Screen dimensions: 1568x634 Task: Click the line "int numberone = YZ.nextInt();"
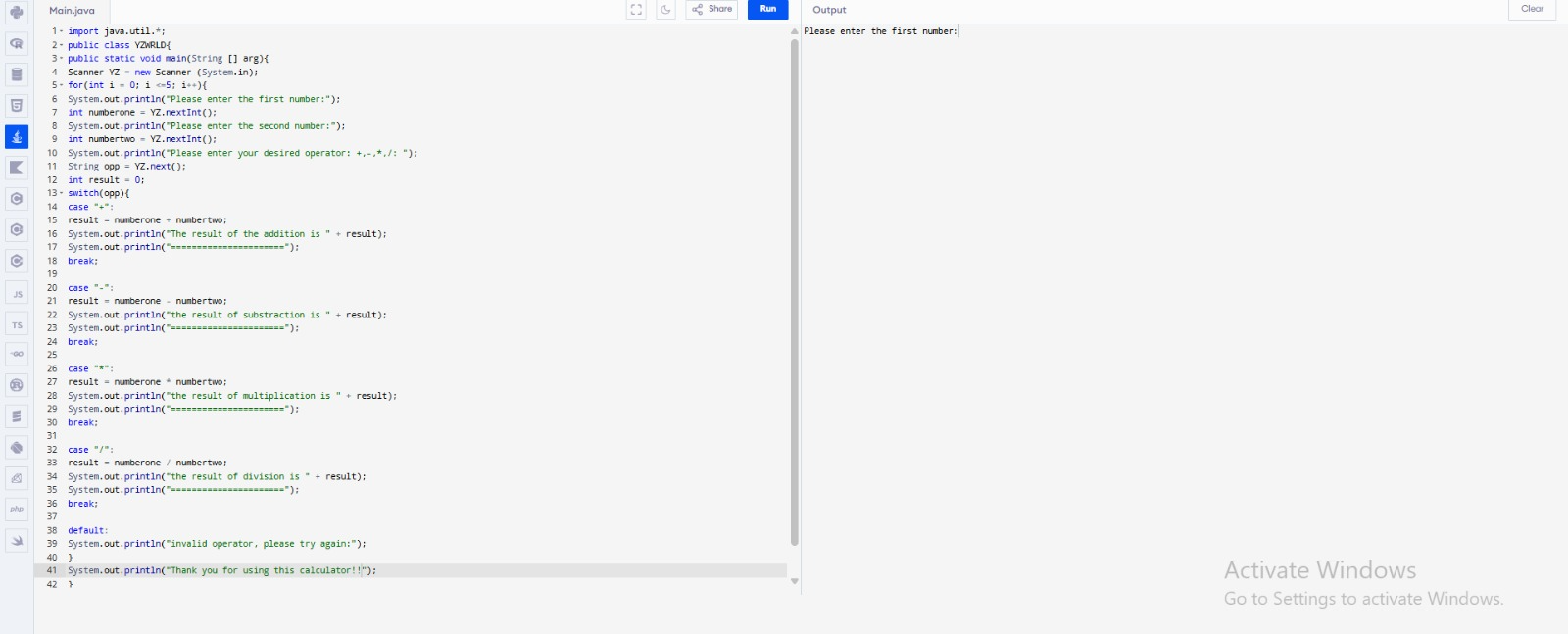(x=142, y=113)
